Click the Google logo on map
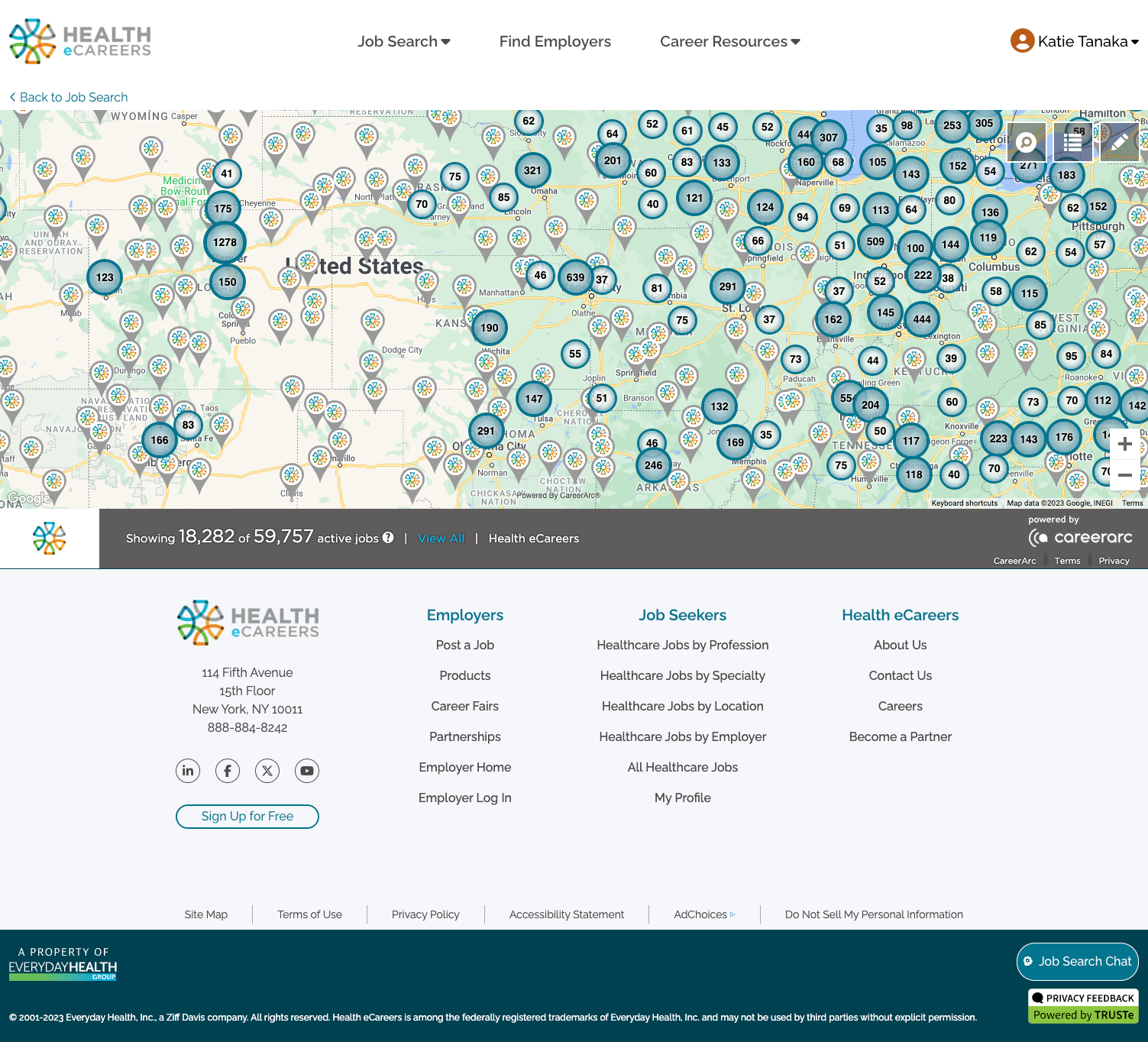 pyautogui.click(x=27, y=499)
